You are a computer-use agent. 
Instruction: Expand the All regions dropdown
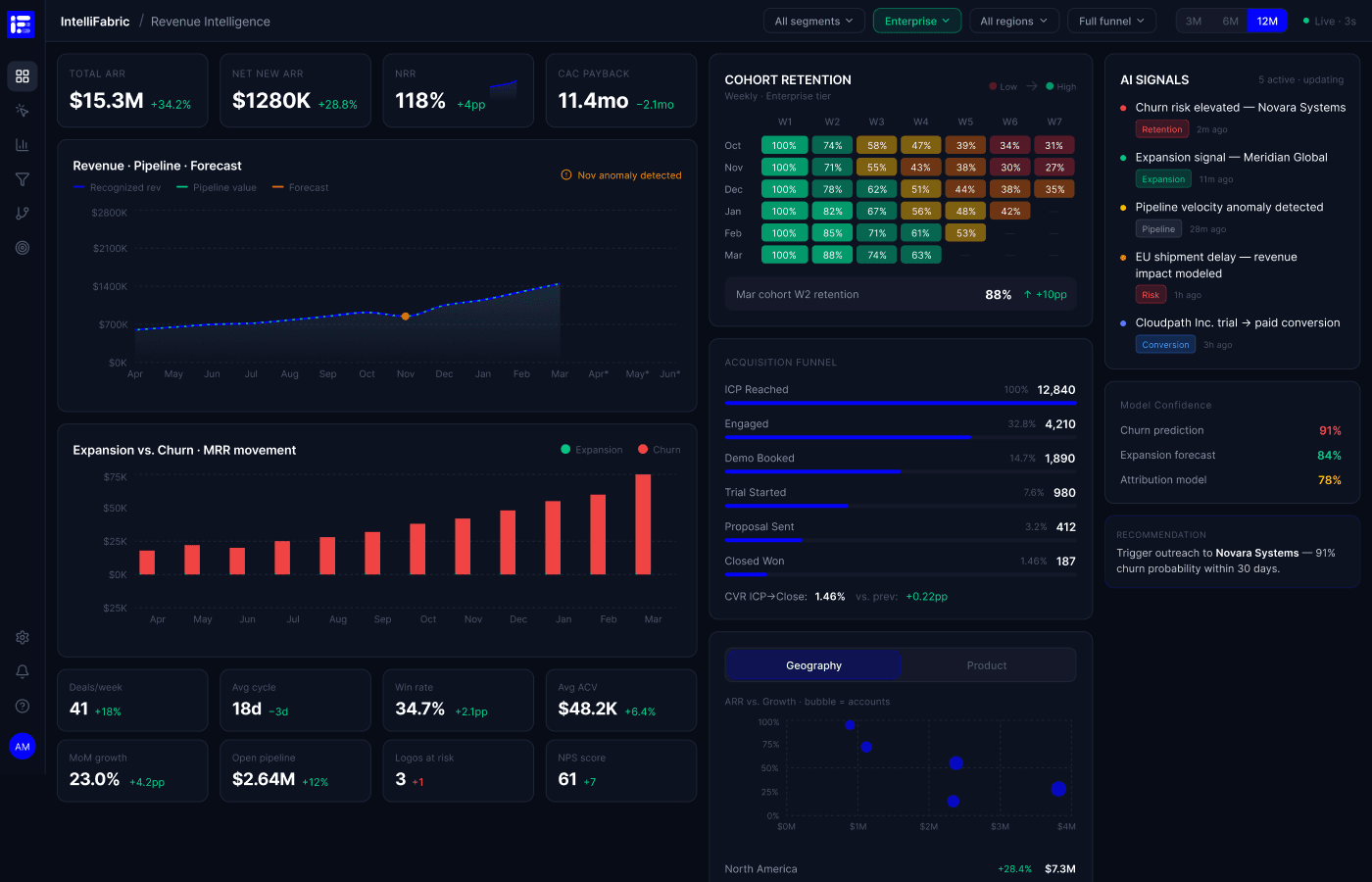[1013, 20]
